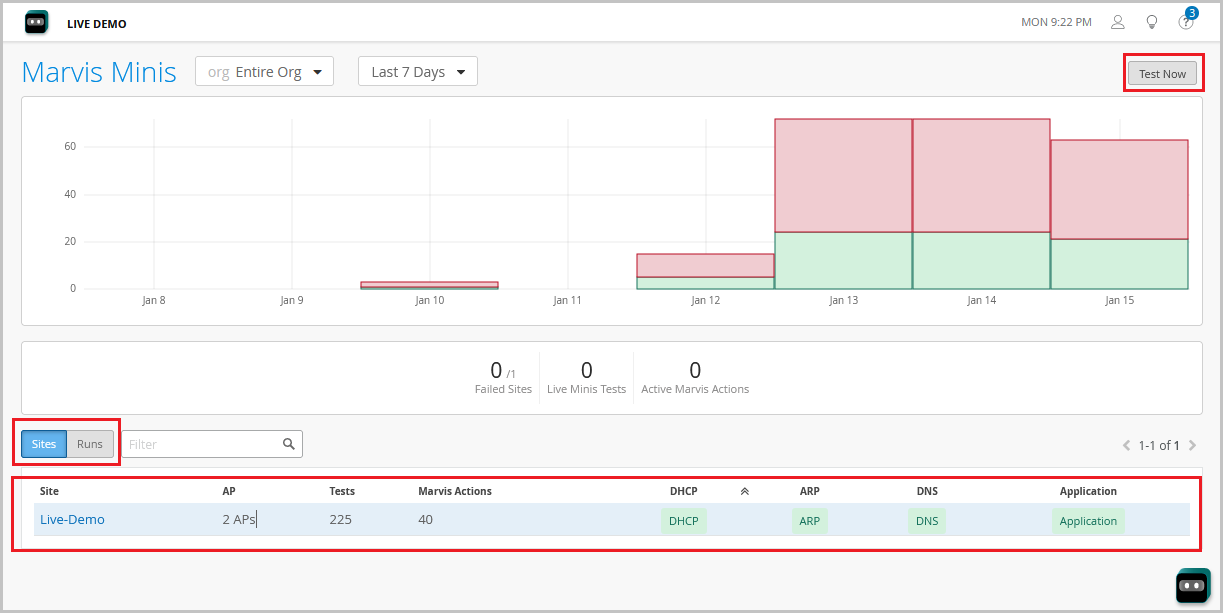Go to the next page arrow
Viewport: 1223px width, 613px height.
1192,445
